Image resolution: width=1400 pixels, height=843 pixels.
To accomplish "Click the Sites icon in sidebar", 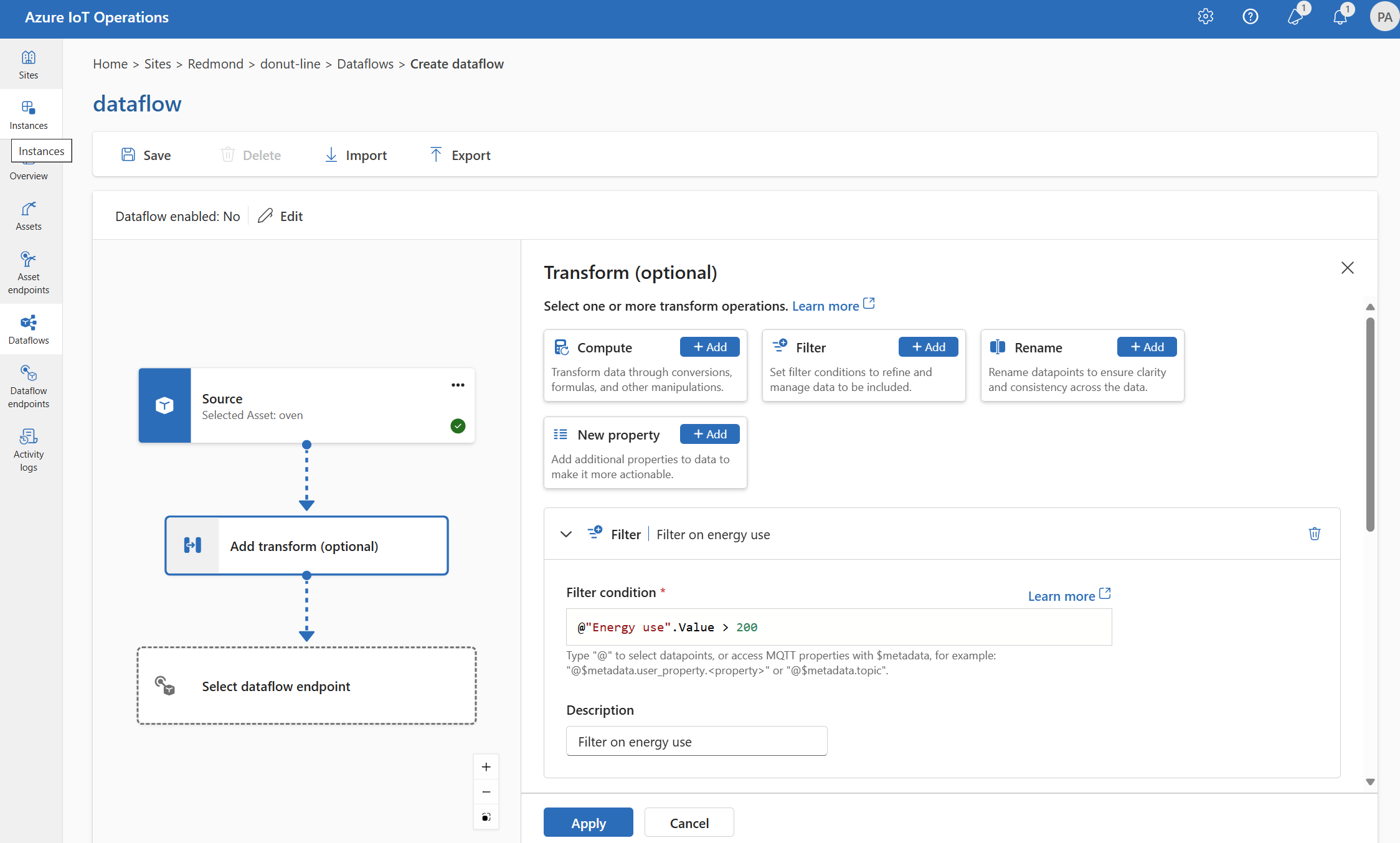I will pyautogui.click(x=27, y=57).
